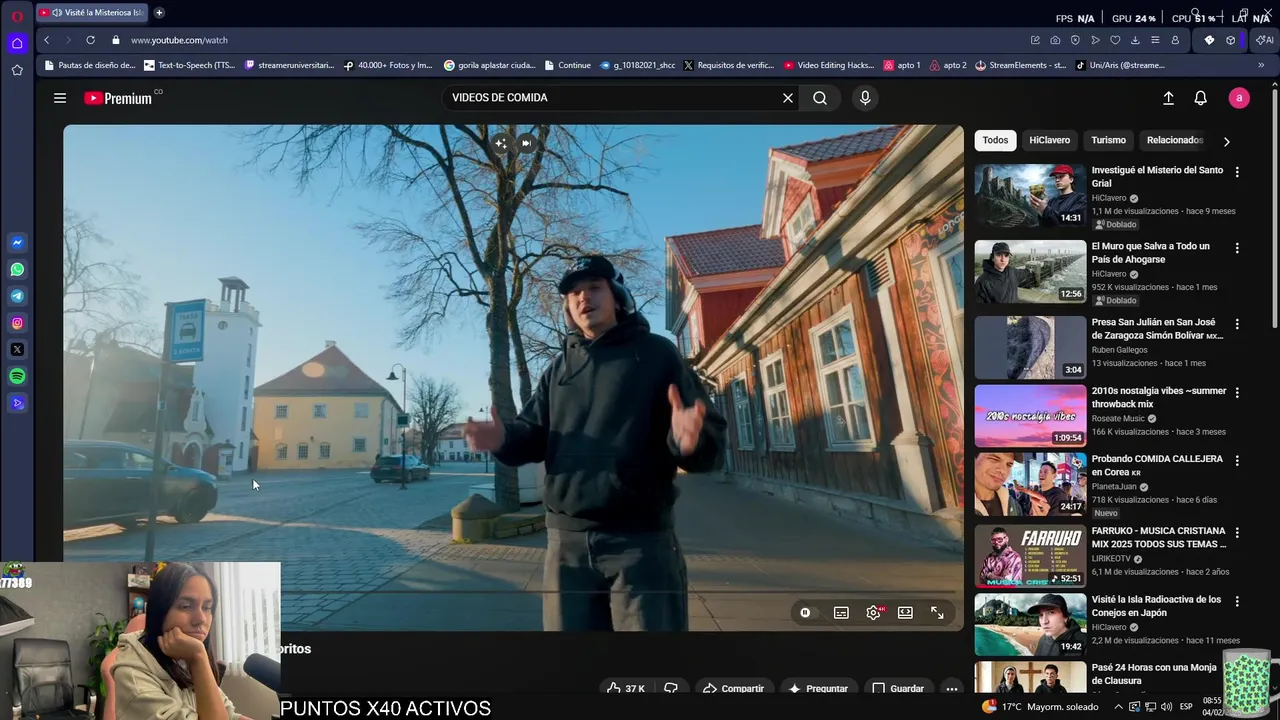Open PlanetaJuan channel name
The width and height of the screenshot is (1280, 720).
pyautogui.click(x=1115, y=487)
